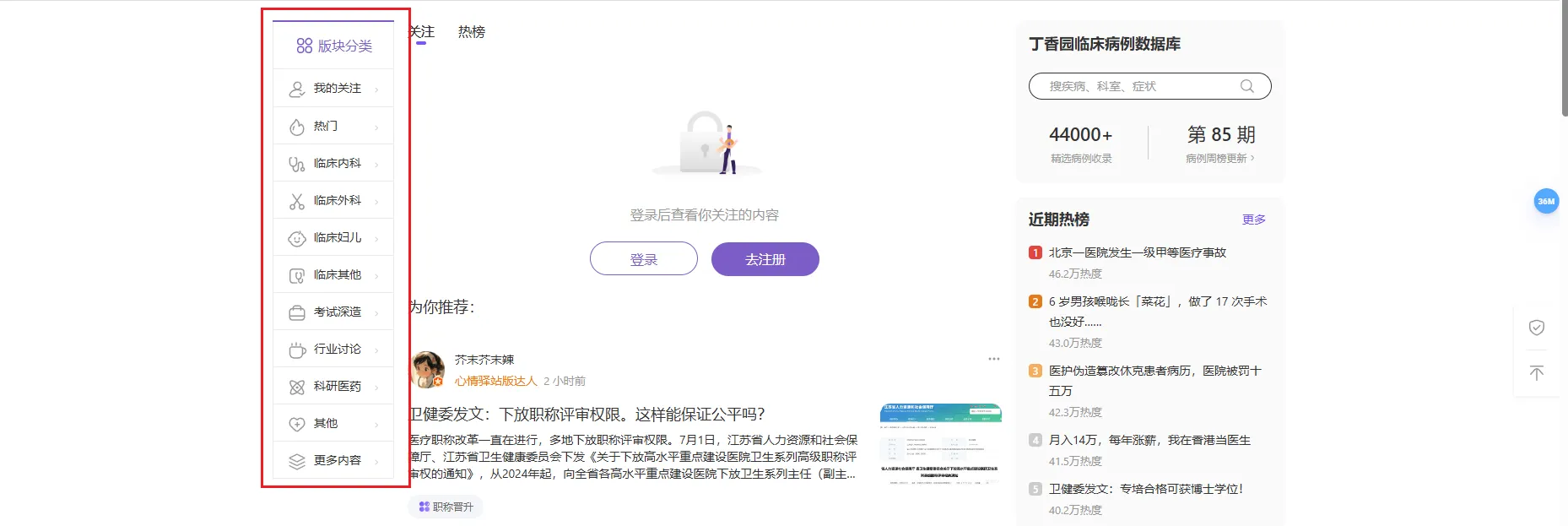
Task: Switch to the 热榜 tab
Action: 471,32
